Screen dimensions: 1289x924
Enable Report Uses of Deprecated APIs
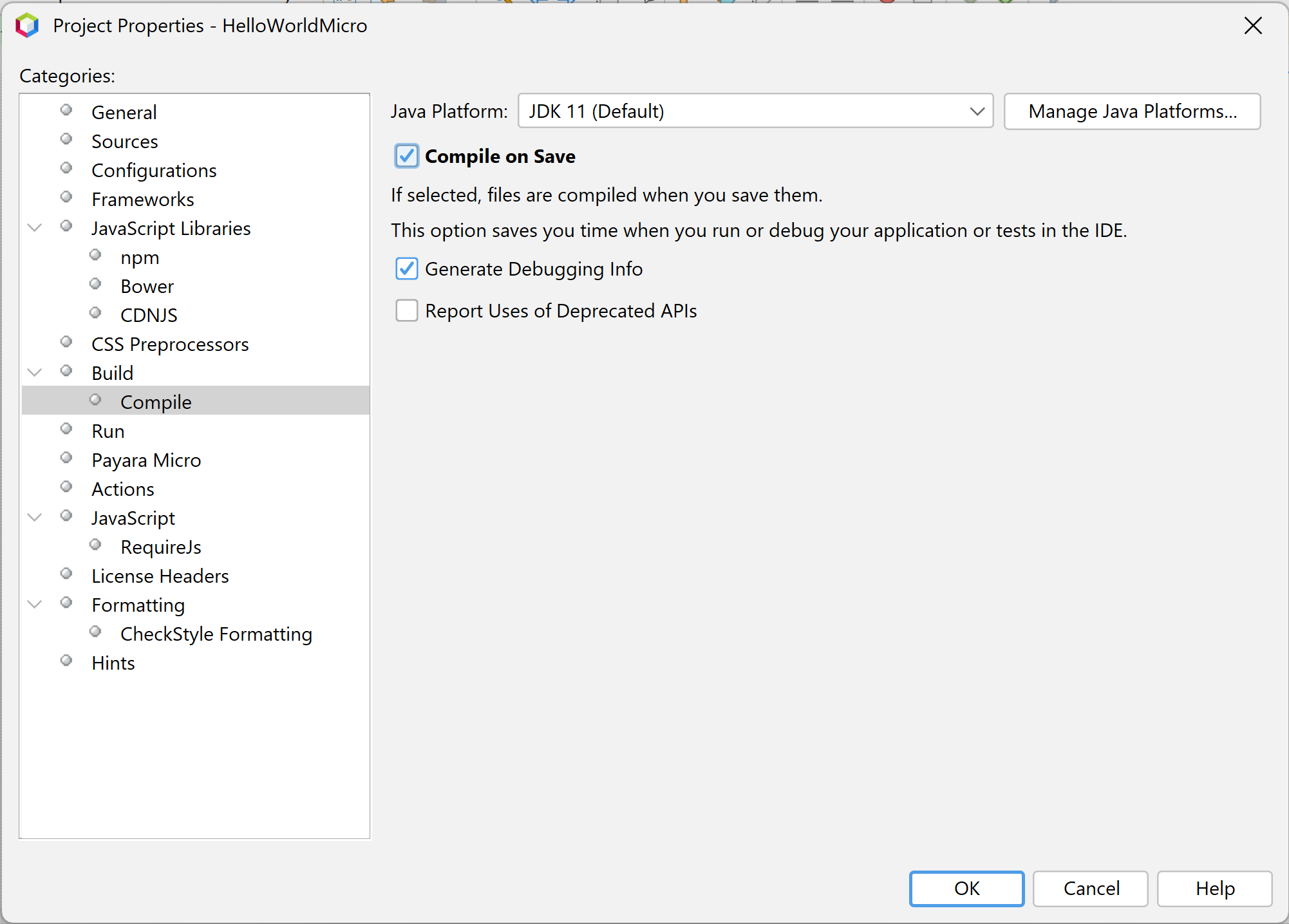pyautogui.click(x=406, y=310)
